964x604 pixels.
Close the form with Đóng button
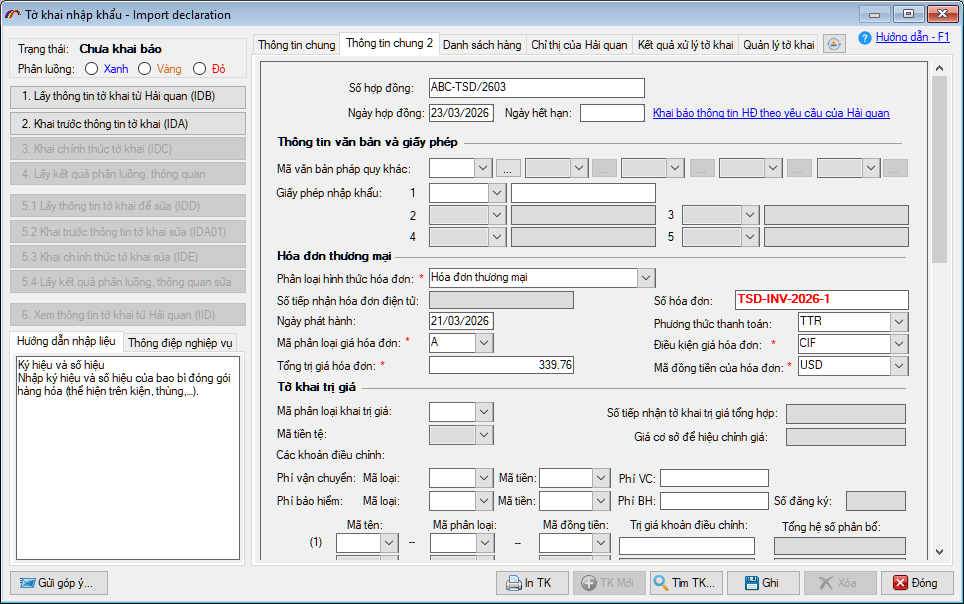tap(916, 583)
